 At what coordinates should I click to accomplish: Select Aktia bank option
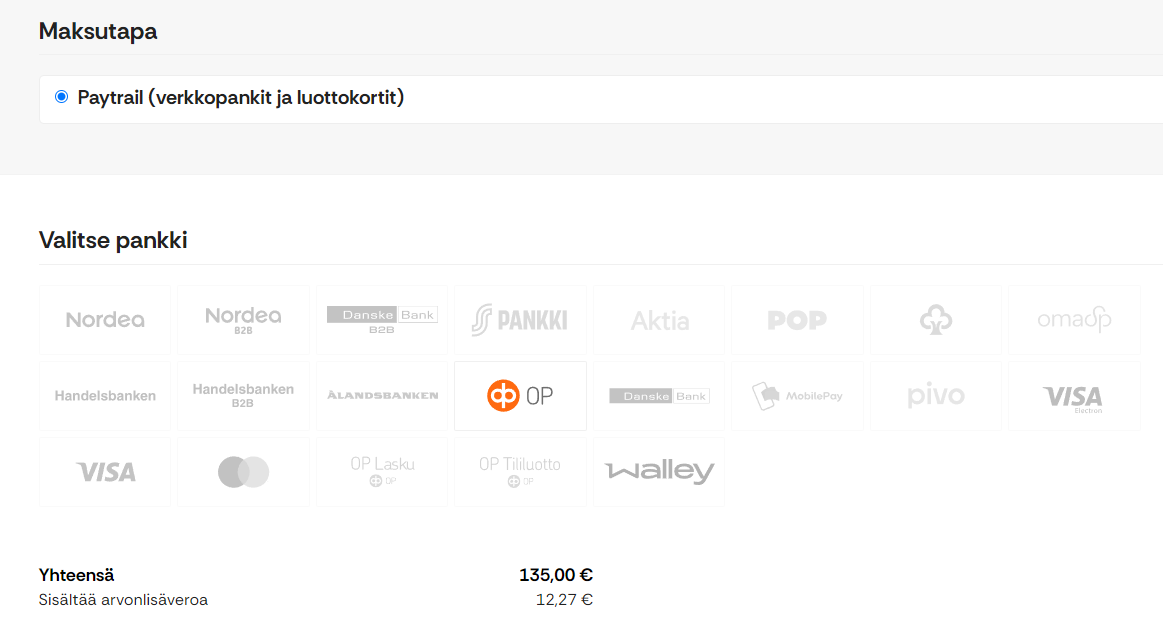(x=659, y=320)
